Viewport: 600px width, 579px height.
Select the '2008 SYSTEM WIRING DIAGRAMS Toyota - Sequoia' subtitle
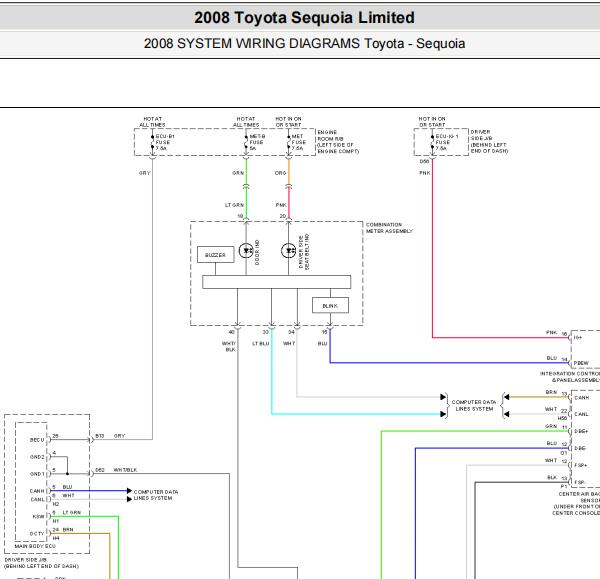[x=304, y=43]
